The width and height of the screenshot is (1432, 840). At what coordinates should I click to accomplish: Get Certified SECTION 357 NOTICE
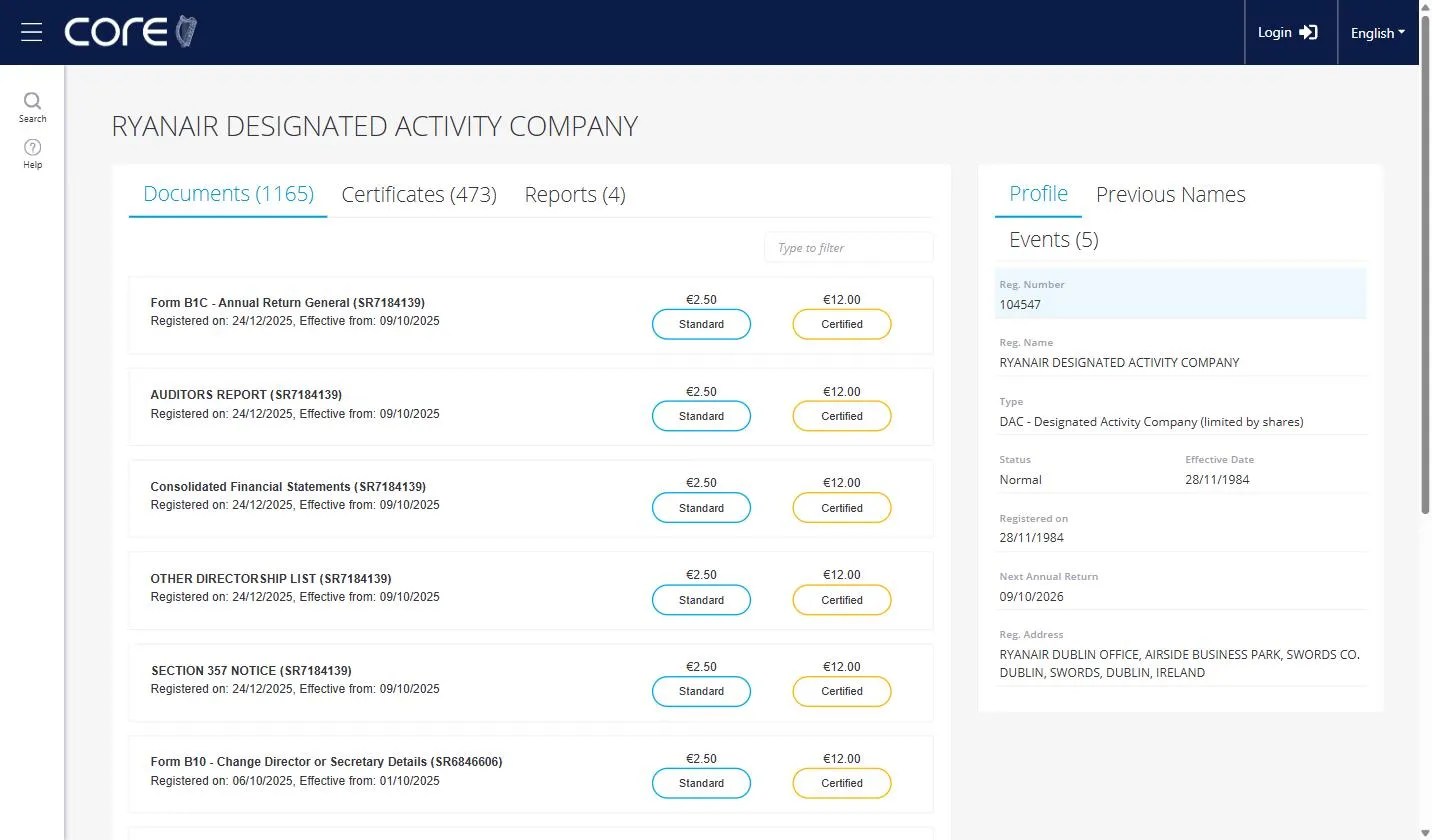842,691
